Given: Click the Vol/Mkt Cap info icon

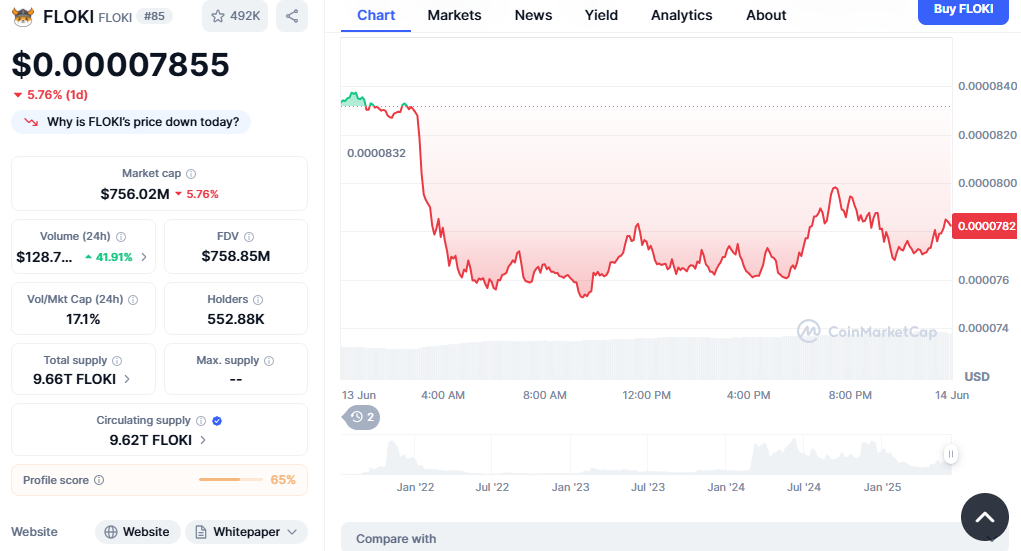Looking at the screenshot, I should pos(133,300).
